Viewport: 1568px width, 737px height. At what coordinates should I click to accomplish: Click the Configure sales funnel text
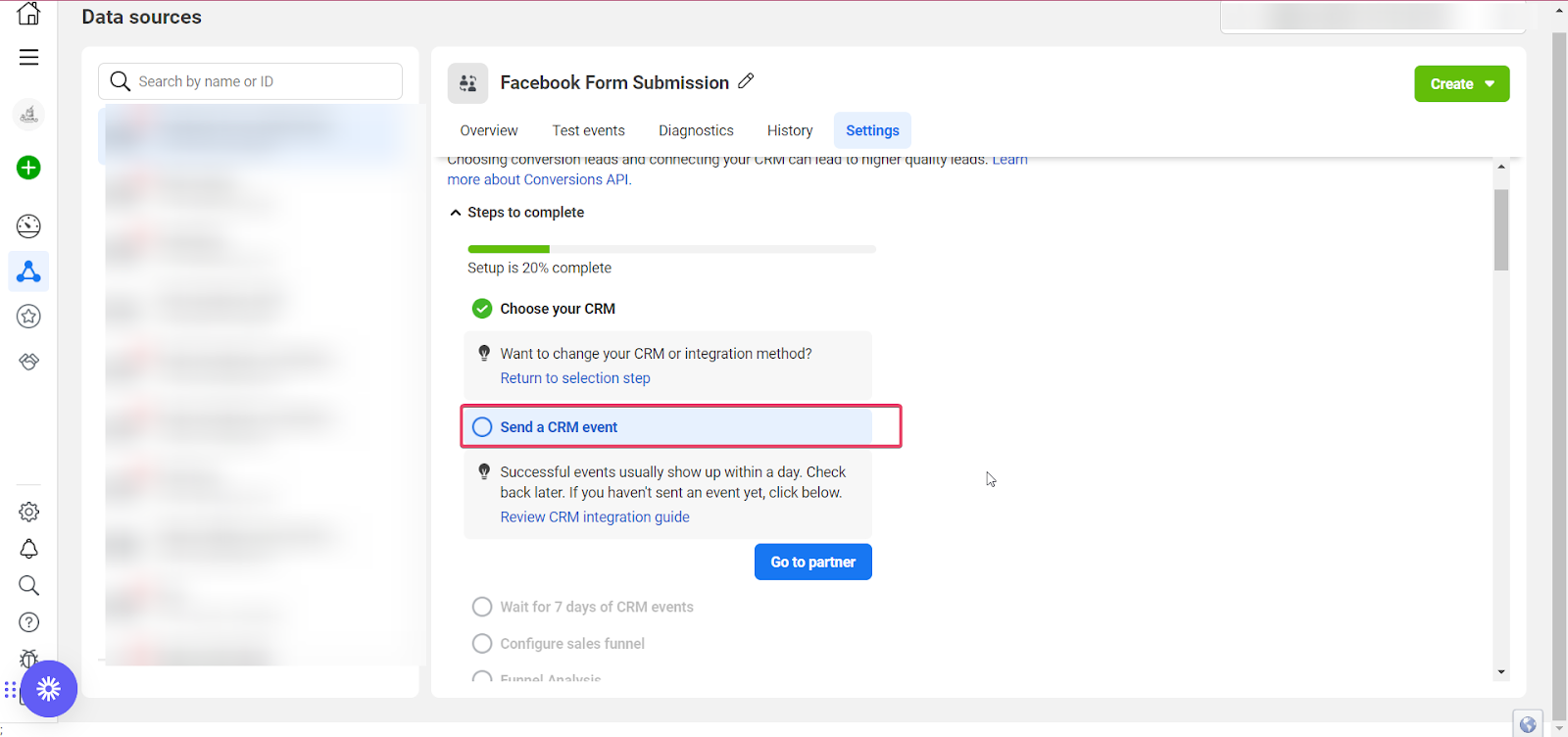click(572, 644)
